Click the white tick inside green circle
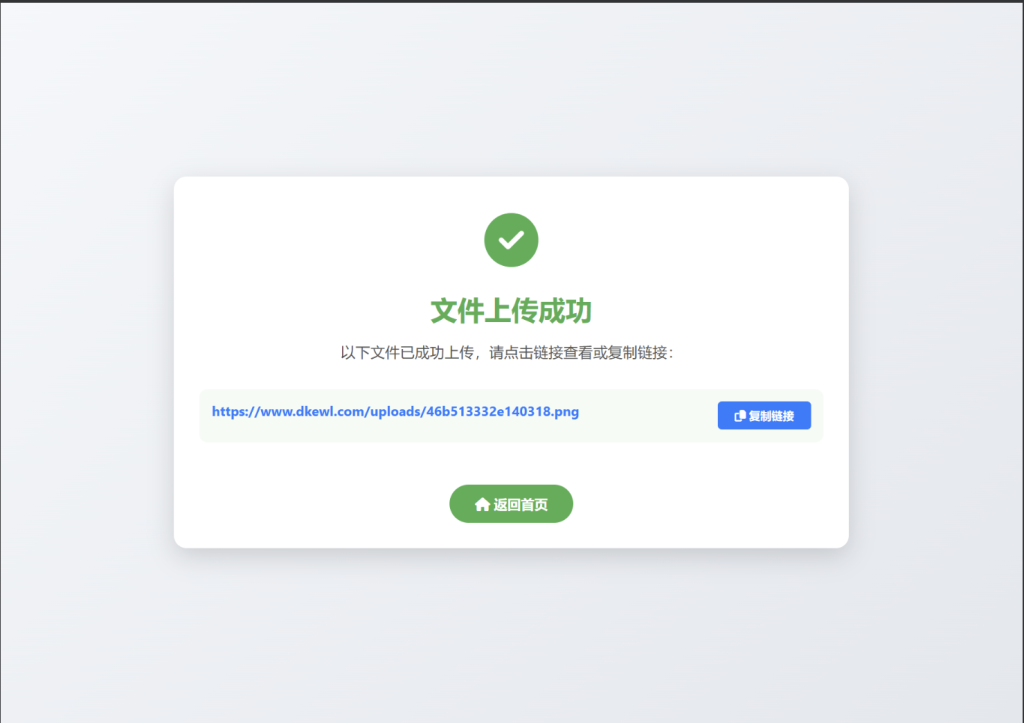This screenshot has width=1024, height=723. coord(511,240)
